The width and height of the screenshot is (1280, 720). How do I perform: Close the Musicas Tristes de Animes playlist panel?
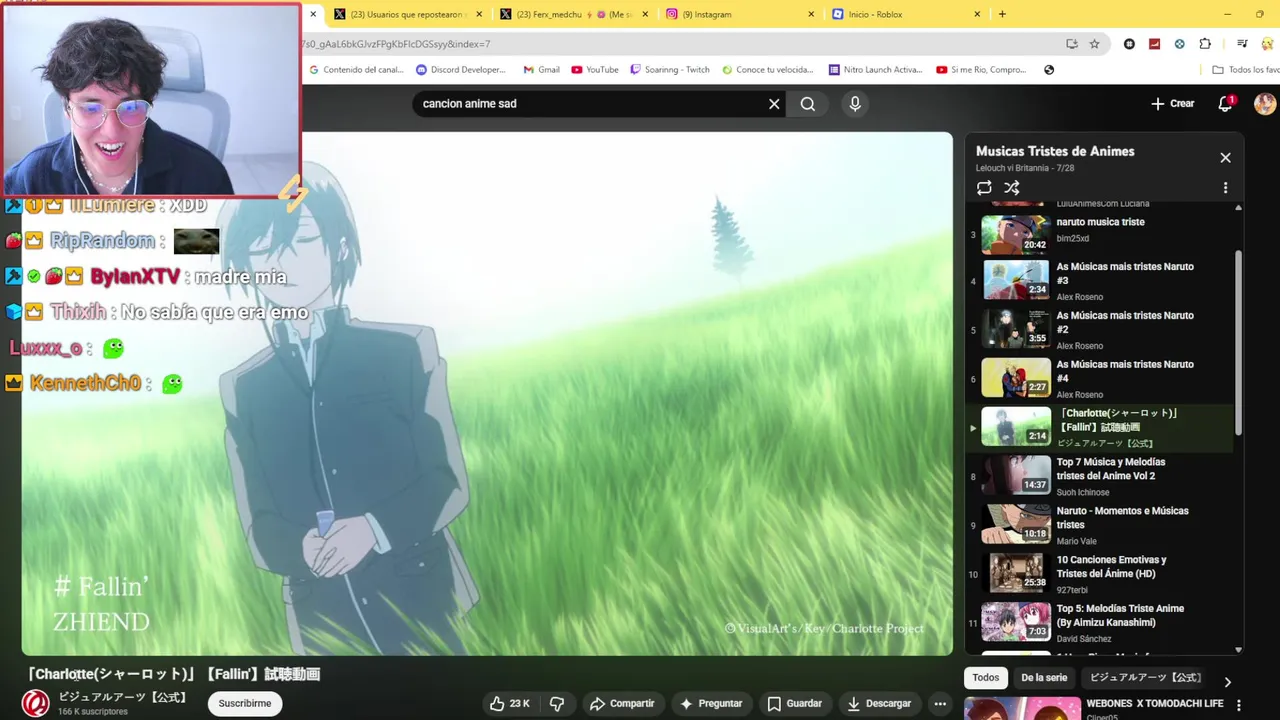coord(1225,158)
